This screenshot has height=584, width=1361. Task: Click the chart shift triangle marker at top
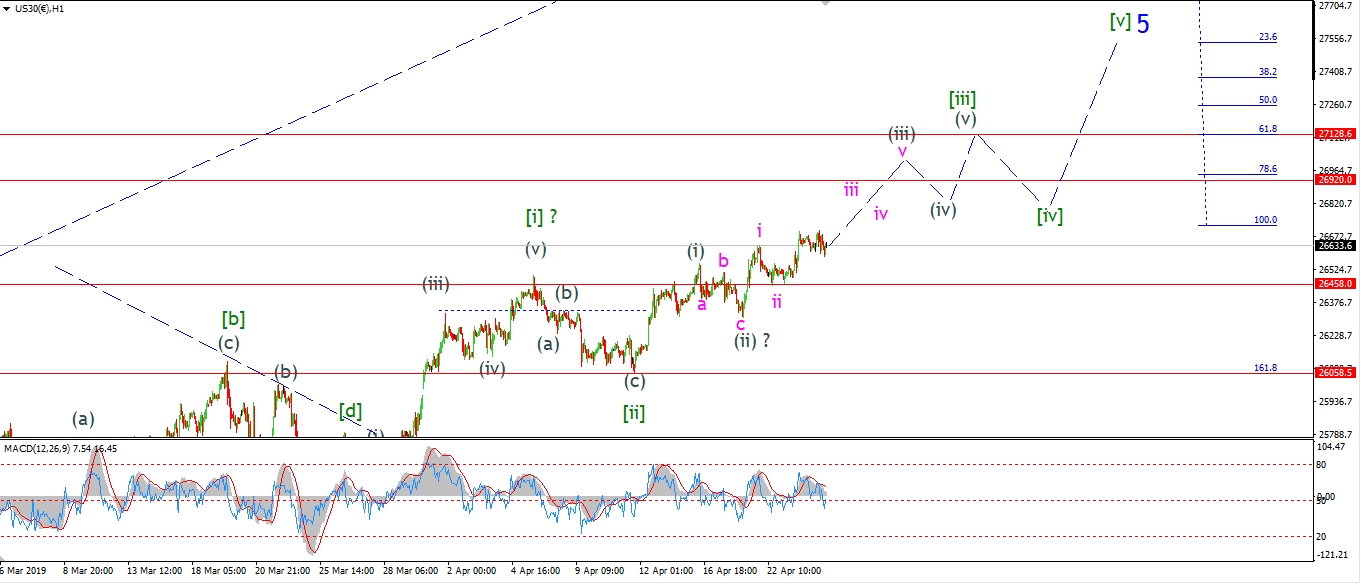pyautogui.click(x=825, y=4)
